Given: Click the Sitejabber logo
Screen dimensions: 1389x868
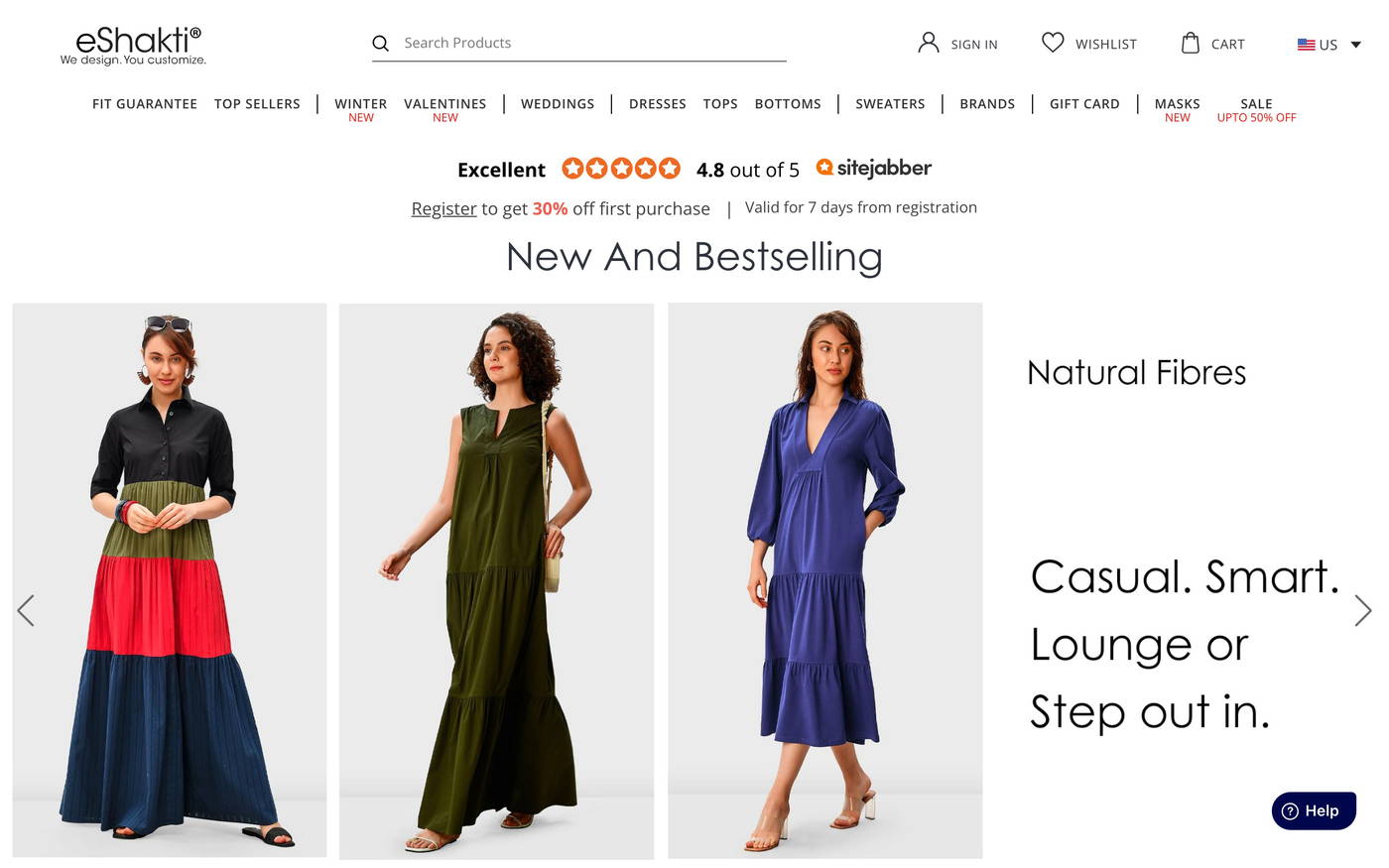Looking at the screenshot, I should (x=874, y=168).
